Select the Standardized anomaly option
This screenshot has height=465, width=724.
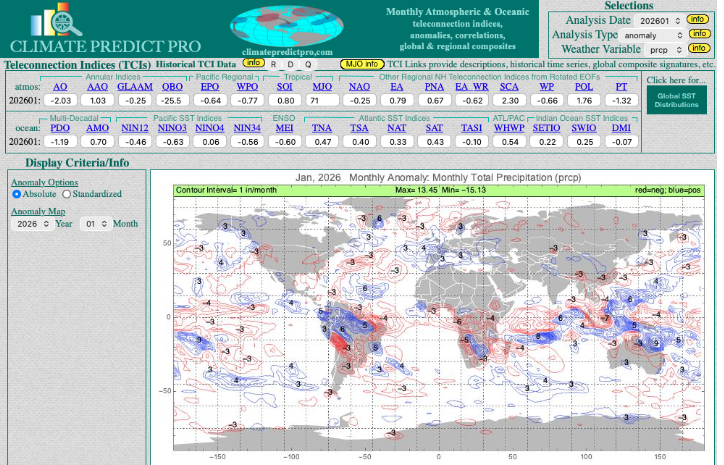pyautogui.click(x=67, y=194)
